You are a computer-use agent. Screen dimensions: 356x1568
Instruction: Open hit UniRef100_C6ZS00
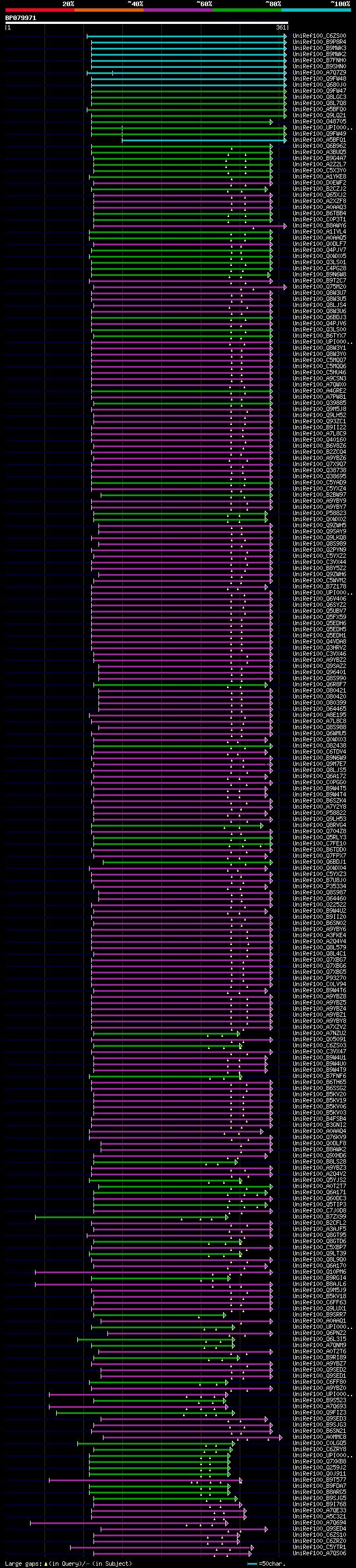tap(319, 36)
